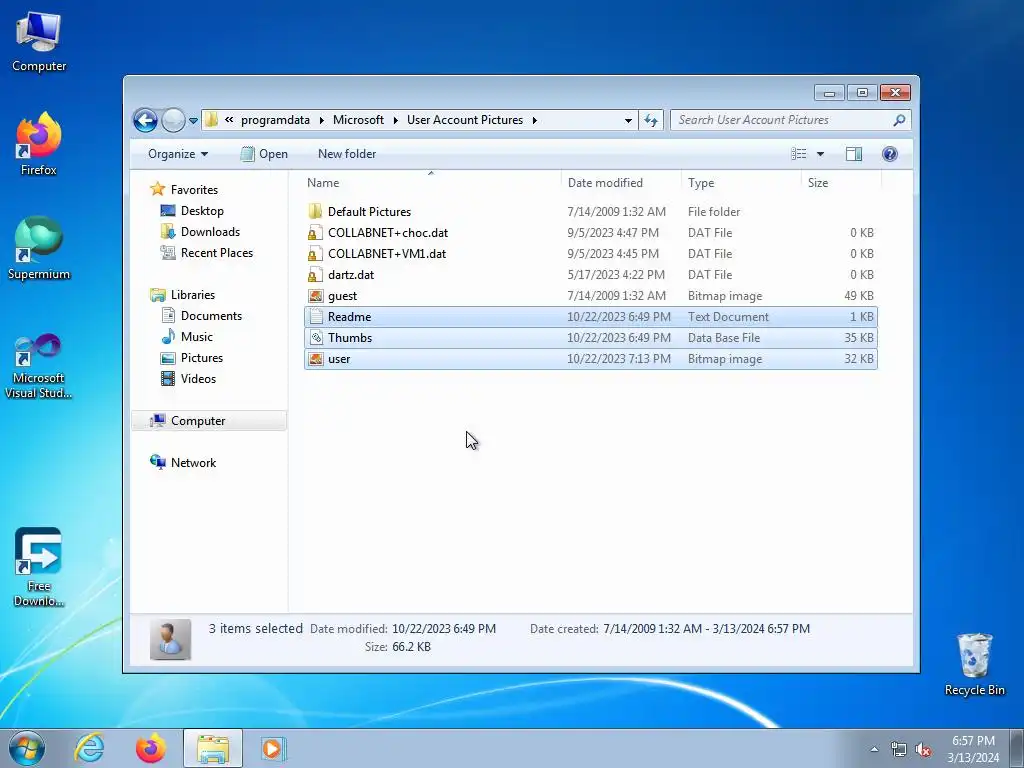Create a New folder from the toolbar
This screenshot has width=1024, height=768.
click(x=347, y=154)
